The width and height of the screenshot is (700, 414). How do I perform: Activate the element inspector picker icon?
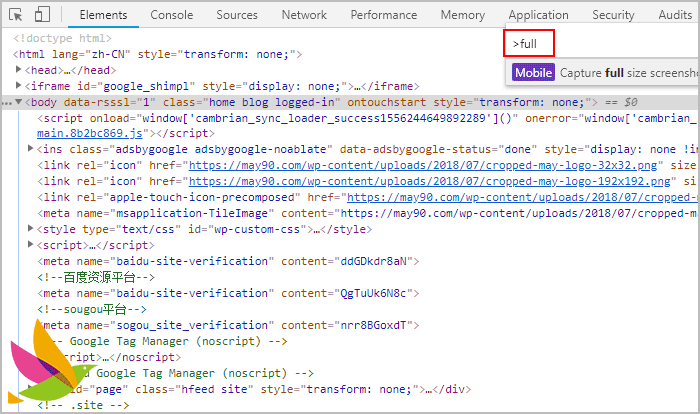(x=16, y=15)
